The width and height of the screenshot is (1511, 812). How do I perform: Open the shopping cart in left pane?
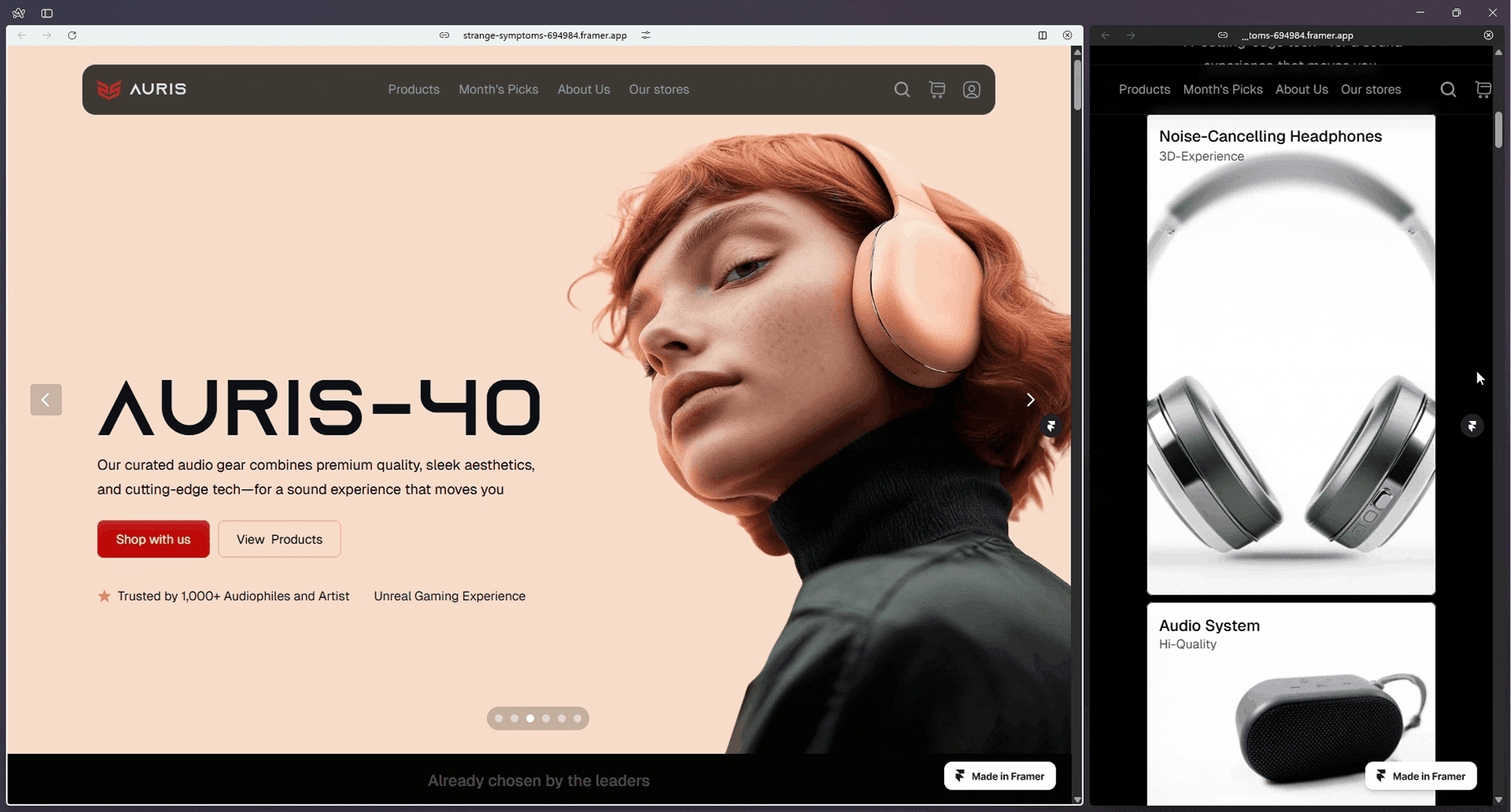click(x=937, y=90)
